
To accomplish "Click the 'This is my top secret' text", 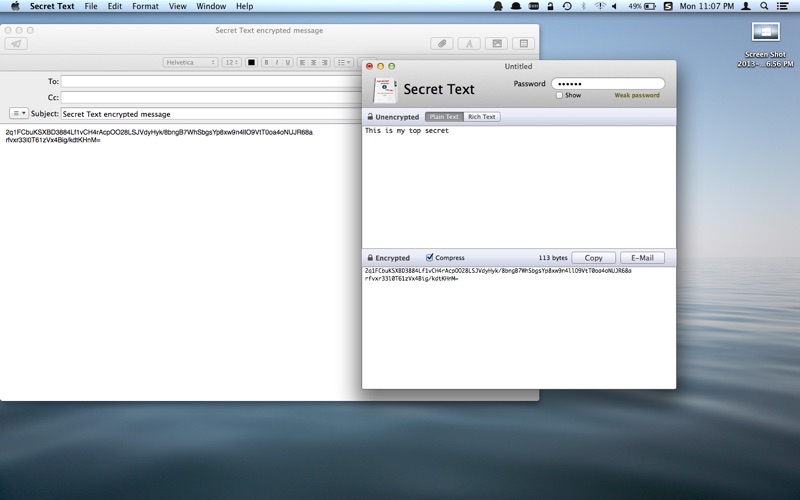I will [407, 131].
